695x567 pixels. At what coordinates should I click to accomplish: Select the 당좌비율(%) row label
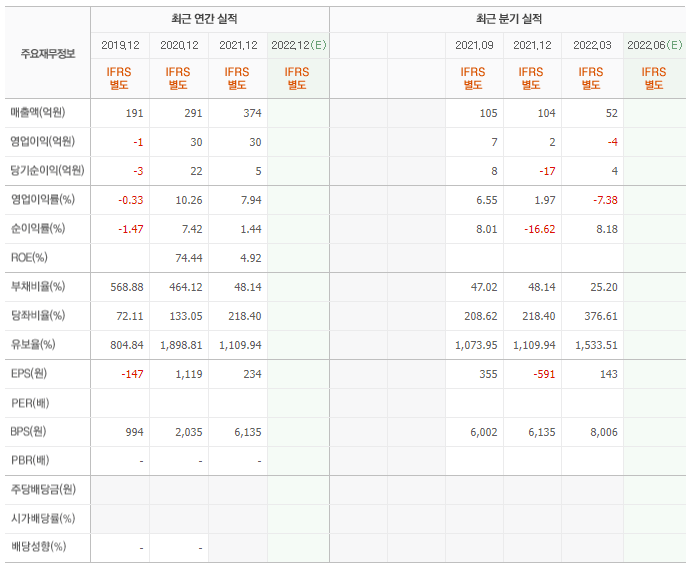pos(38,316)
